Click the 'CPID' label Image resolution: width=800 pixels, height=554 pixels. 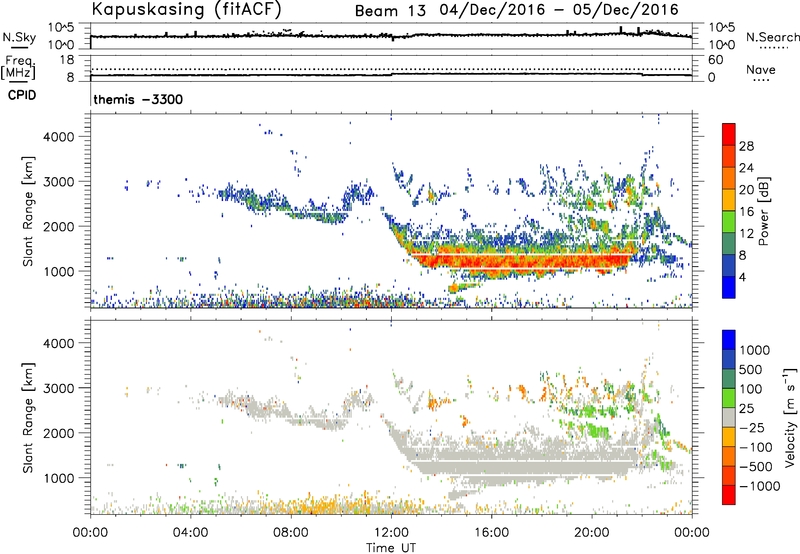22,95
